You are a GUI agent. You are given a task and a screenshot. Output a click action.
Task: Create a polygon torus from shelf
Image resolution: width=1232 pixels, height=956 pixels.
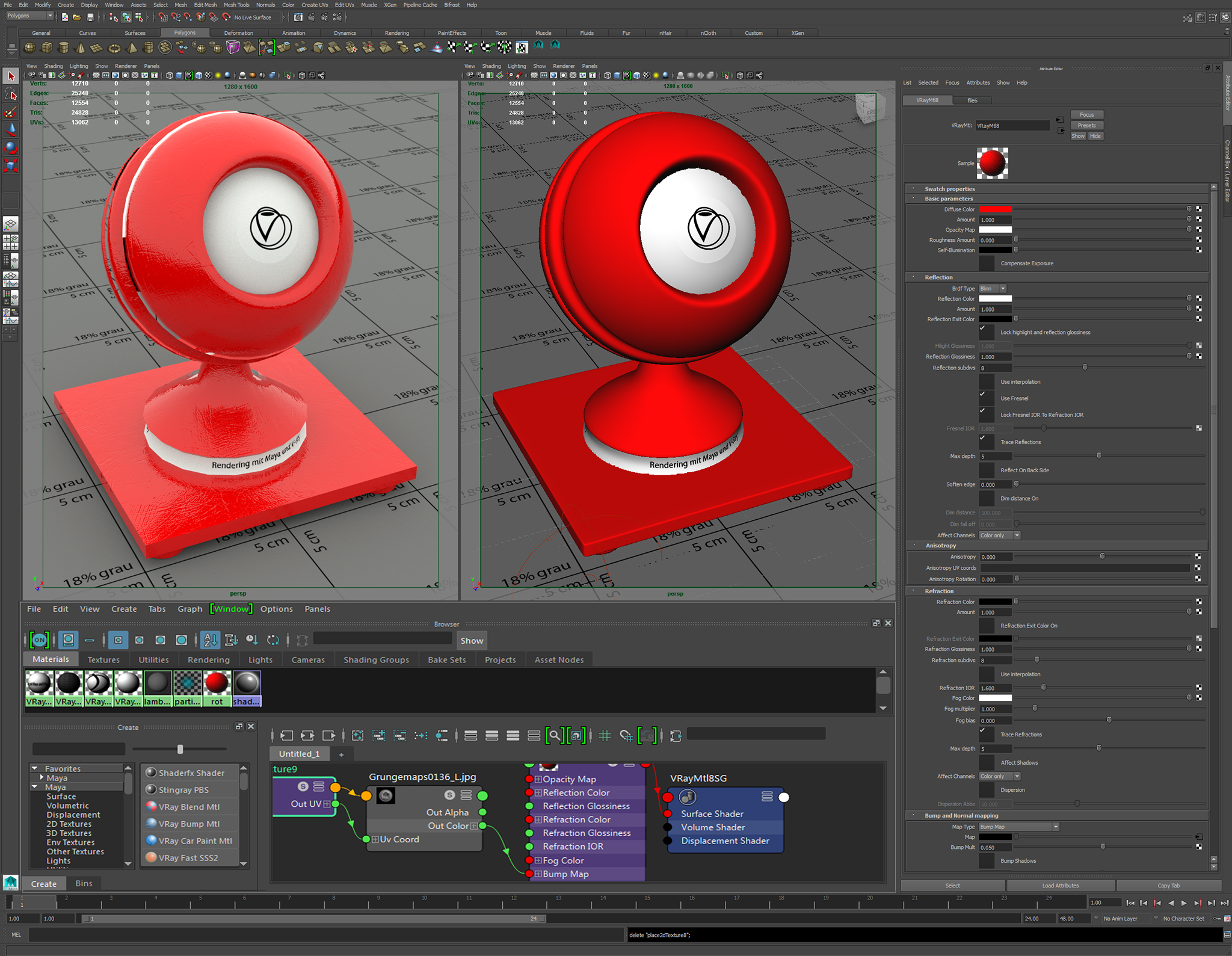tap(114, 48)
